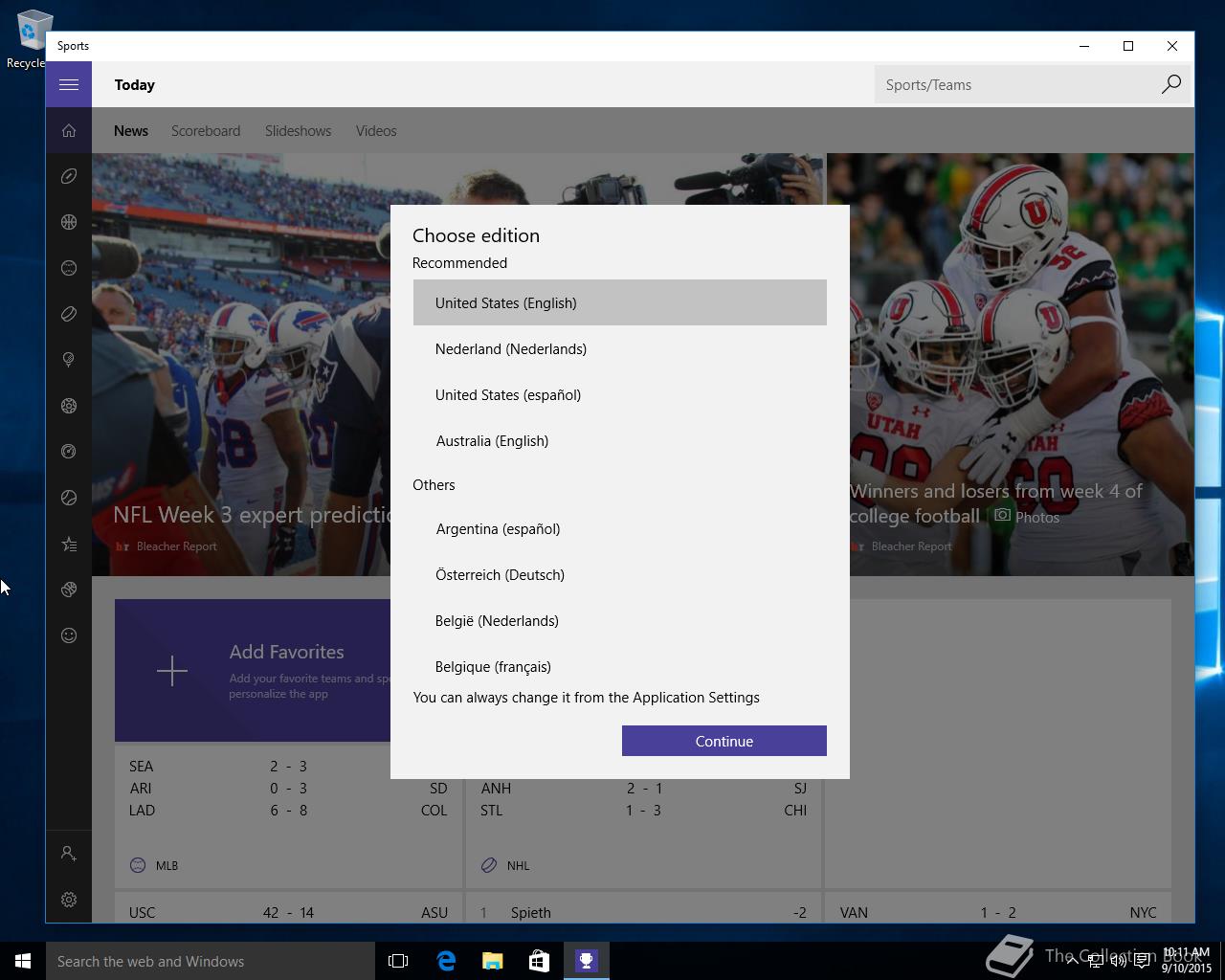Choose Österreich (Deutsch) edition
This screenshot has height=980, width=1225.
click(x=620, y=574)
